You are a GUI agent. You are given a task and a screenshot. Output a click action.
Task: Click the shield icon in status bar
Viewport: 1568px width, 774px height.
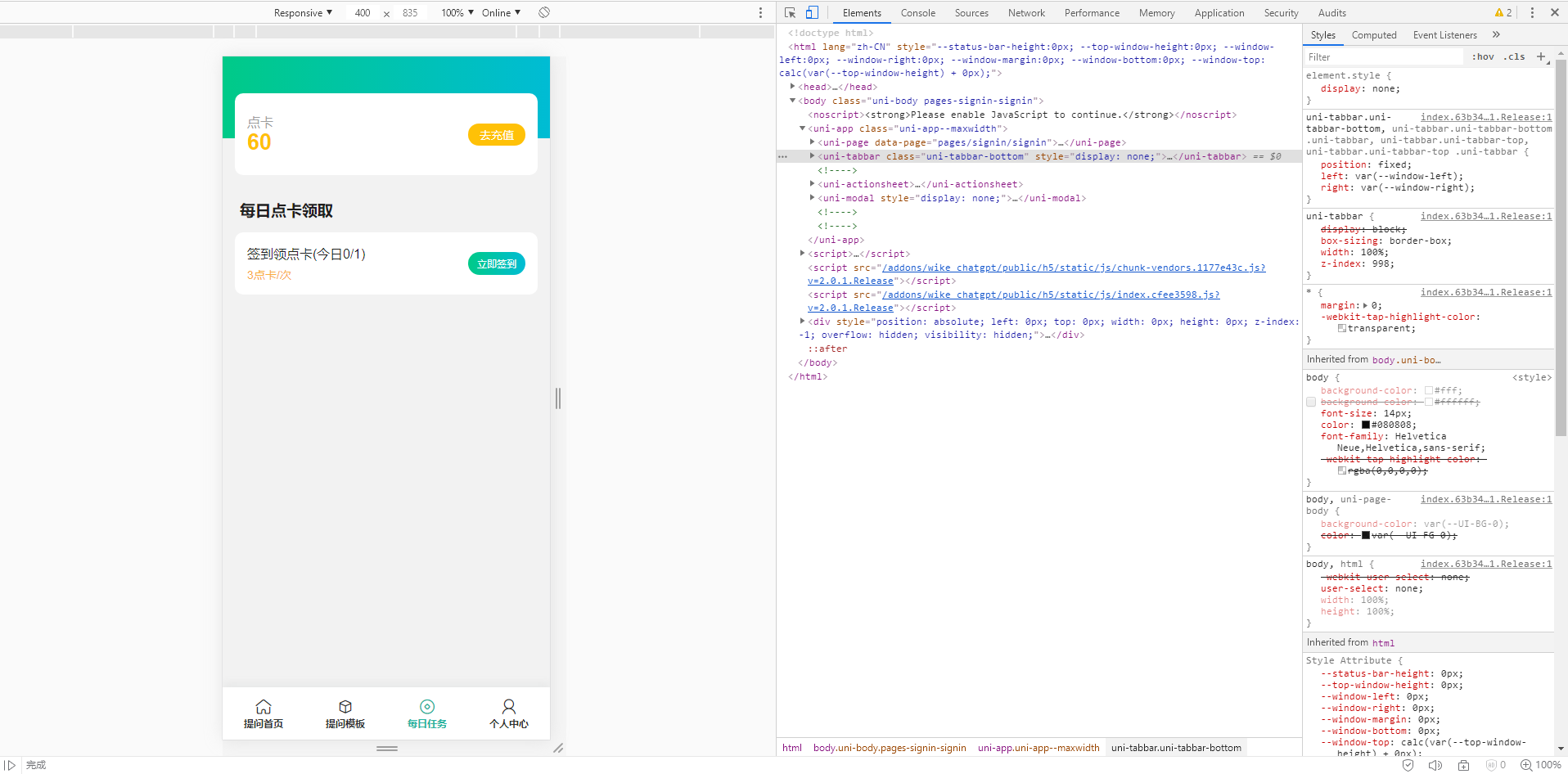point(1408,765)
